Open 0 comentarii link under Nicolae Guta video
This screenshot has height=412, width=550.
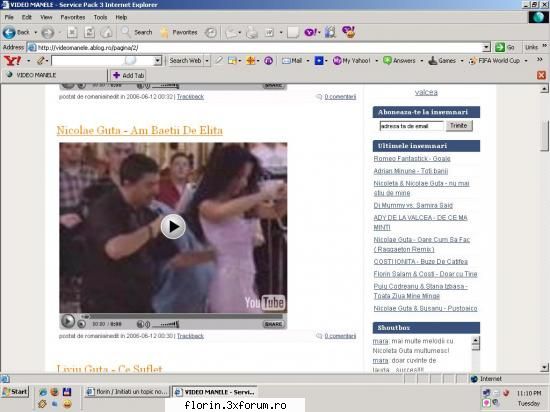click(340, 336)
